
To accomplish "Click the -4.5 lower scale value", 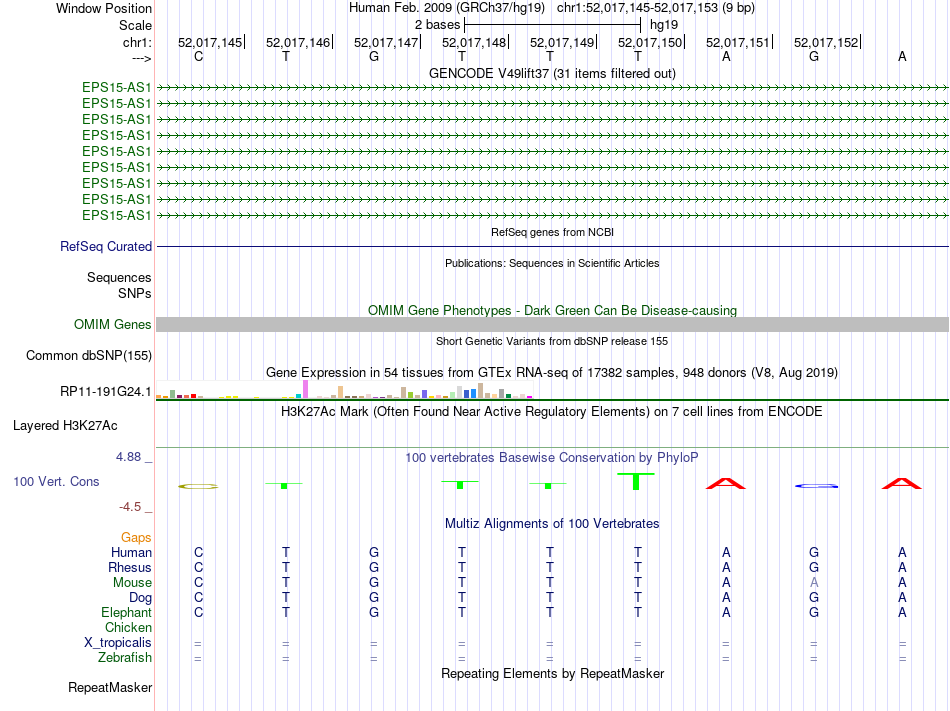I will pos(130,507).
